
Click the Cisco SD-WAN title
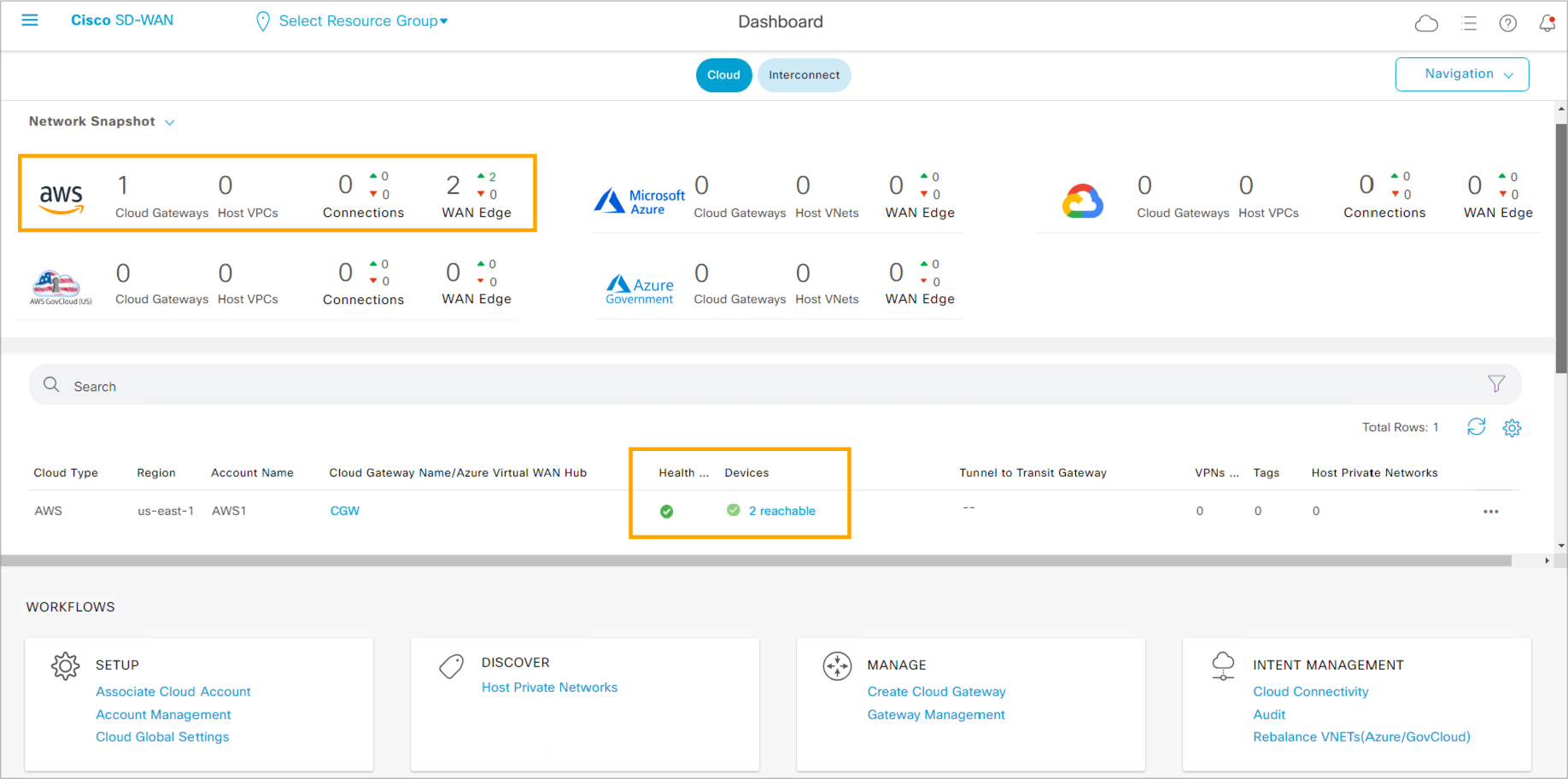(122, 20)
